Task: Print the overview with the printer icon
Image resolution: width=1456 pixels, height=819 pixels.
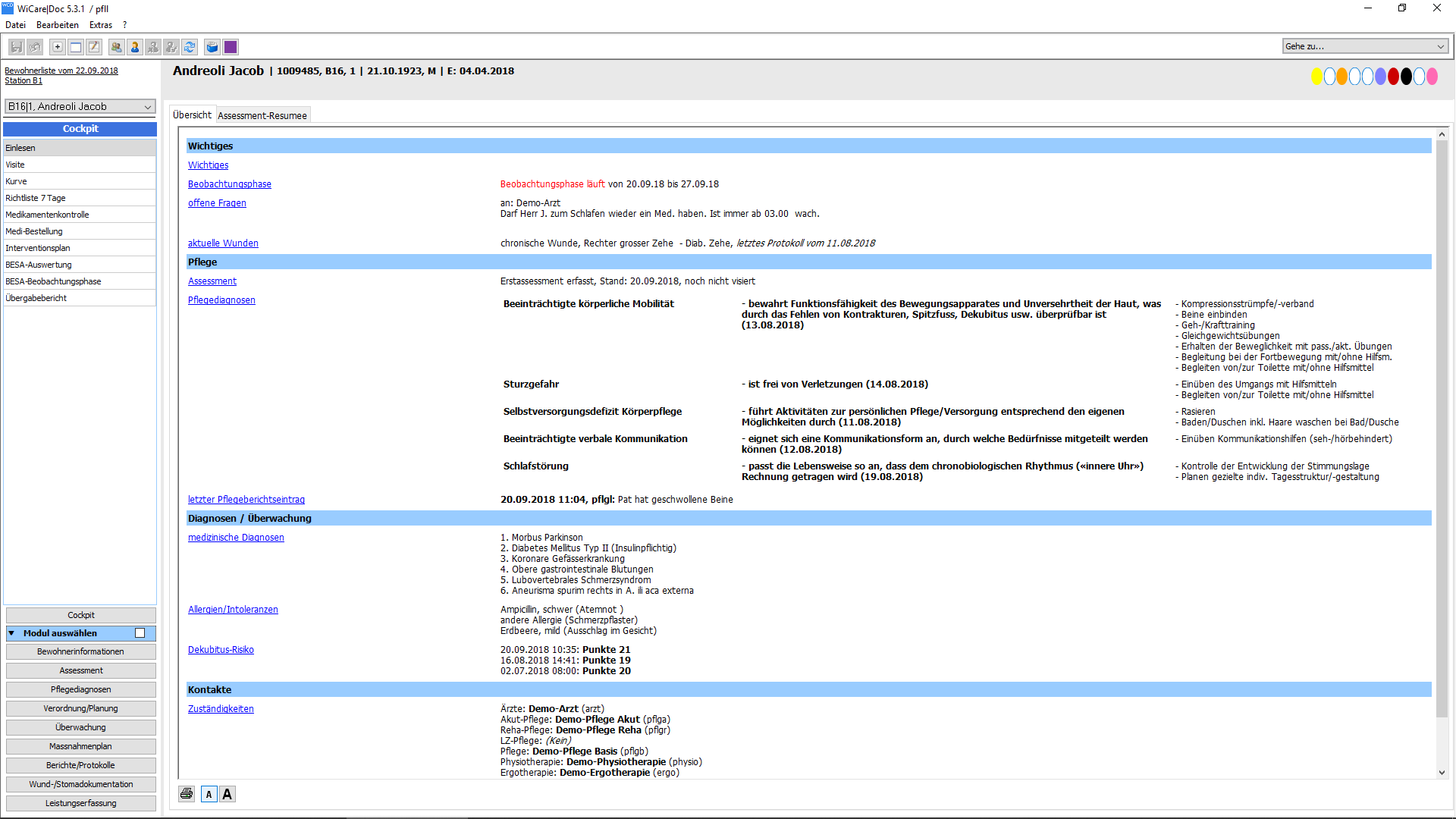Action: (x=187, y=794)
